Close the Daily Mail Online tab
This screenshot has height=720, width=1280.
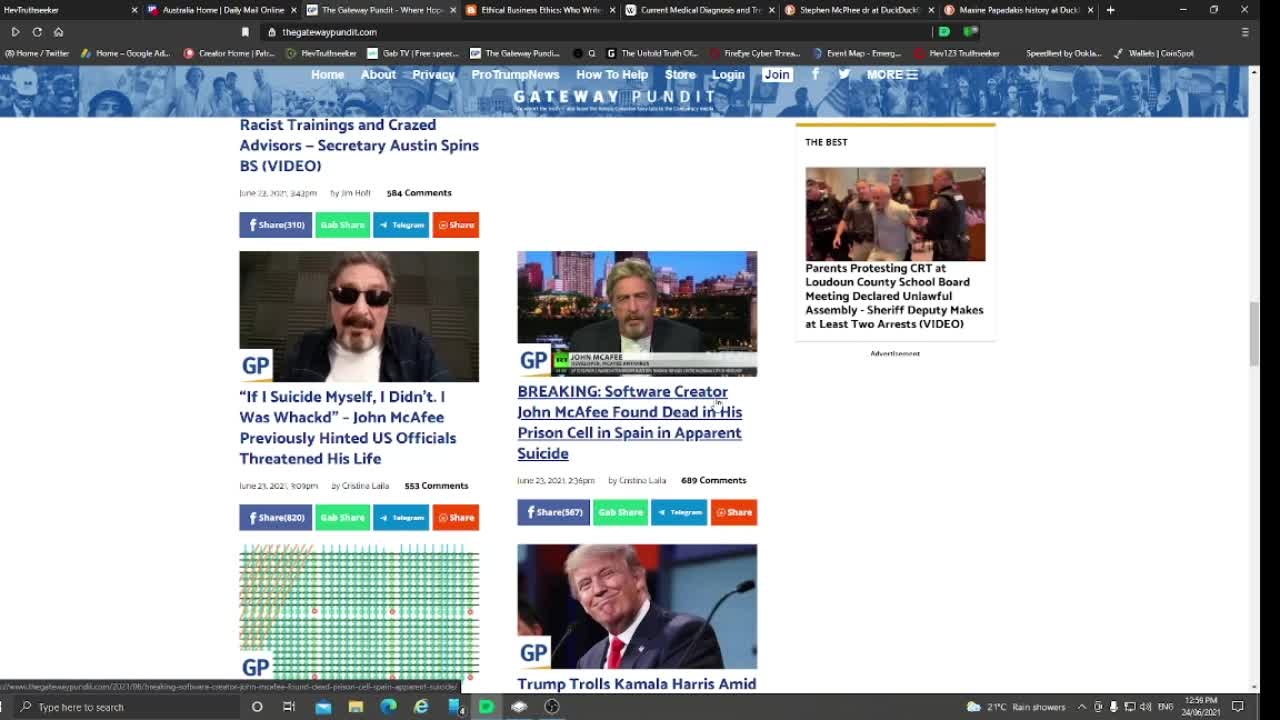[x=294, y=10]
